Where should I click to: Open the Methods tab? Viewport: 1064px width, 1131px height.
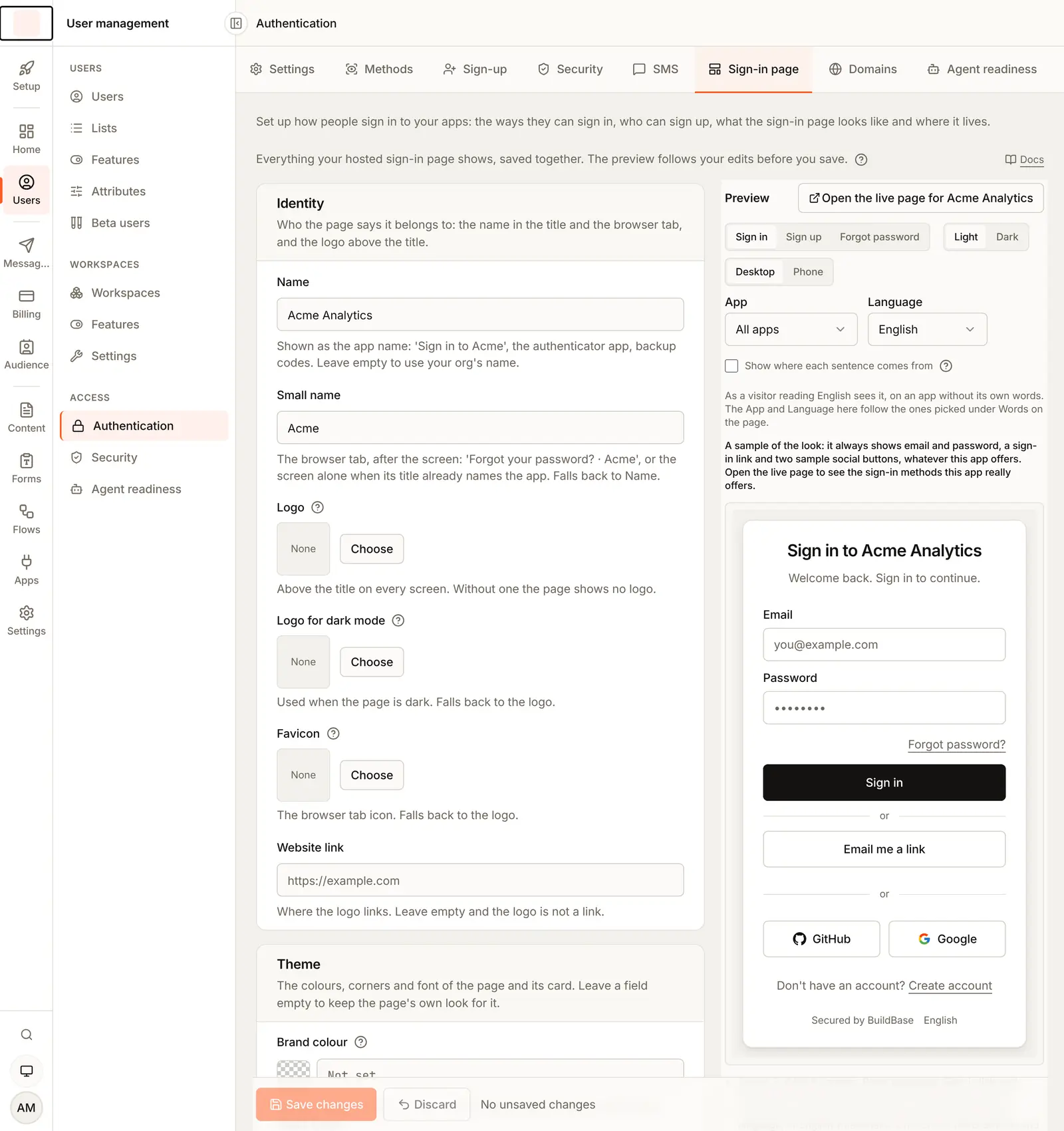(379, 69)
